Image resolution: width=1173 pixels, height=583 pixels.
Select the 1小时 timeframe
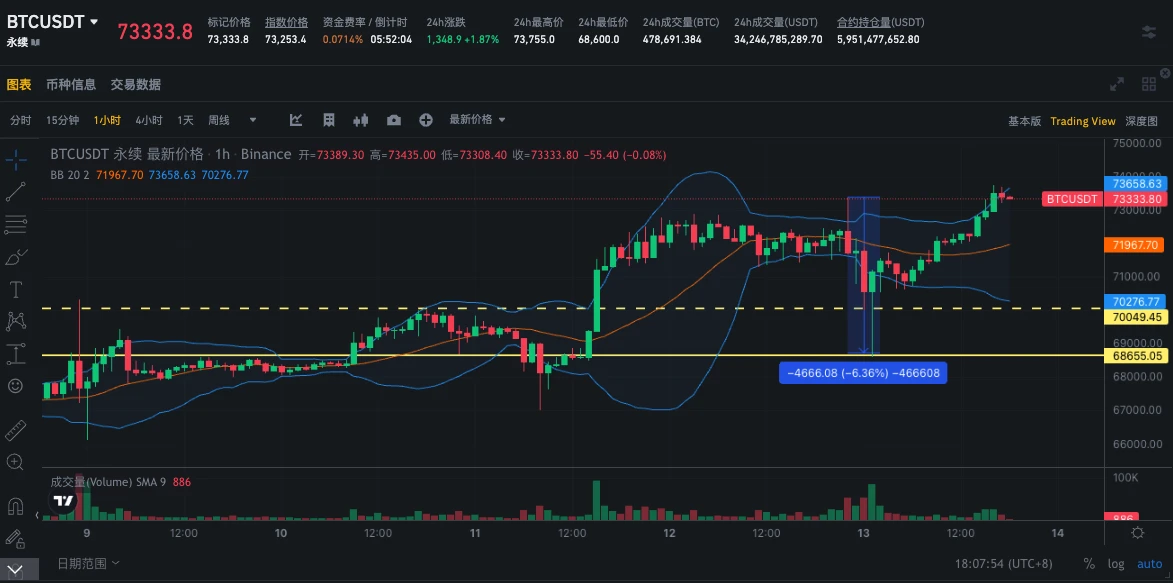click(107, 120)
